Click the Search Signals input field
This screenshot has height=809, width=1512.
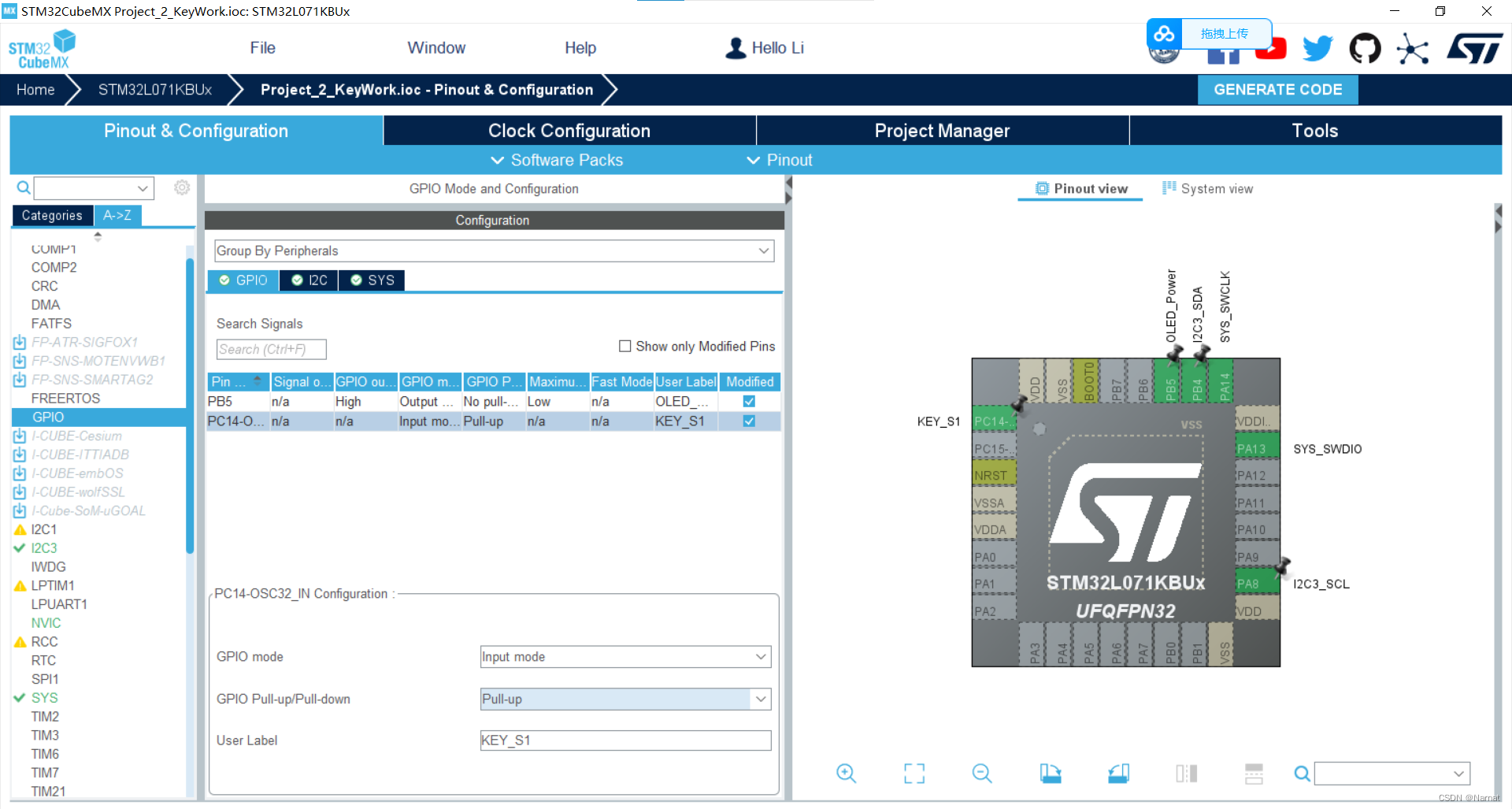tap(271, 349)
